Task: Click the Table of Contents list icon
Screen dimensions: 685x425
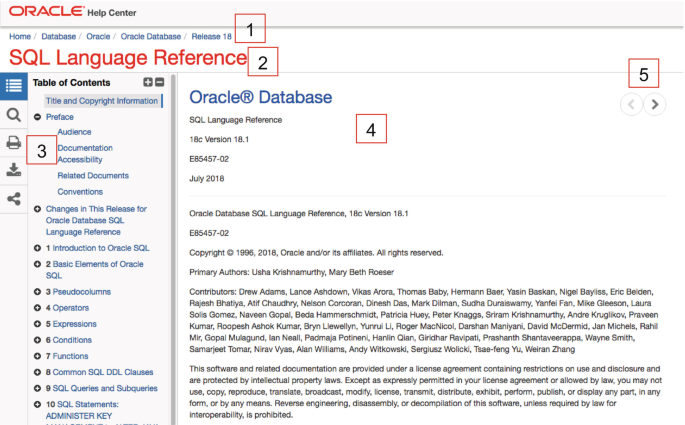Action: click(x=13, y=86)
